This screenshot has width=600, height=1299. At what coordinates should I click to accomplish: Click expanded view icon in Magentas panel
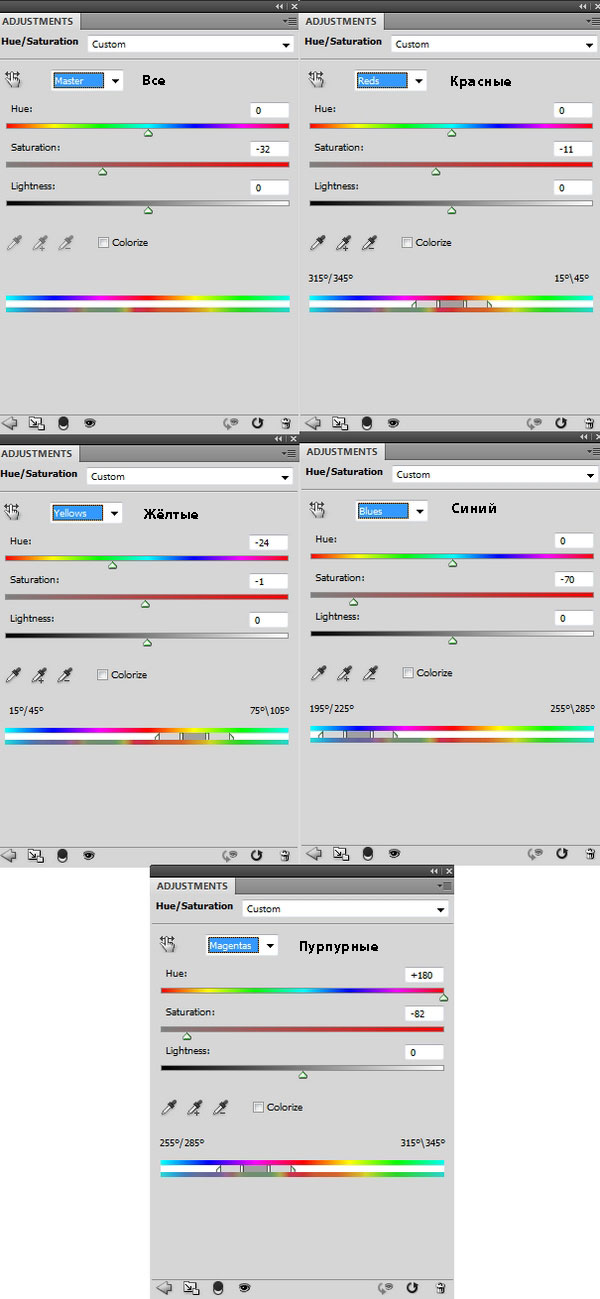point(192,1287)
